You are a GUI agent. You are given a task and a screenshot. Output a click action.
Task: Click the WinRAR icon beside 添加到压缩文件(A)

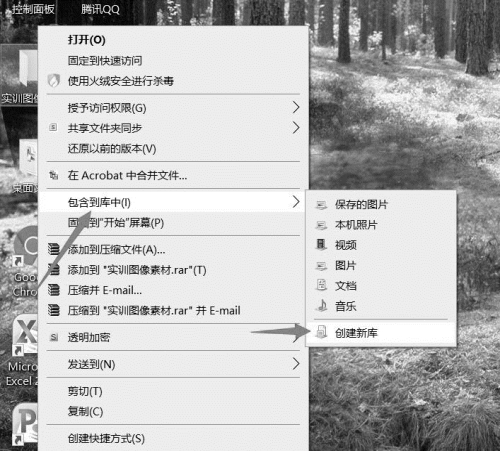54,249
